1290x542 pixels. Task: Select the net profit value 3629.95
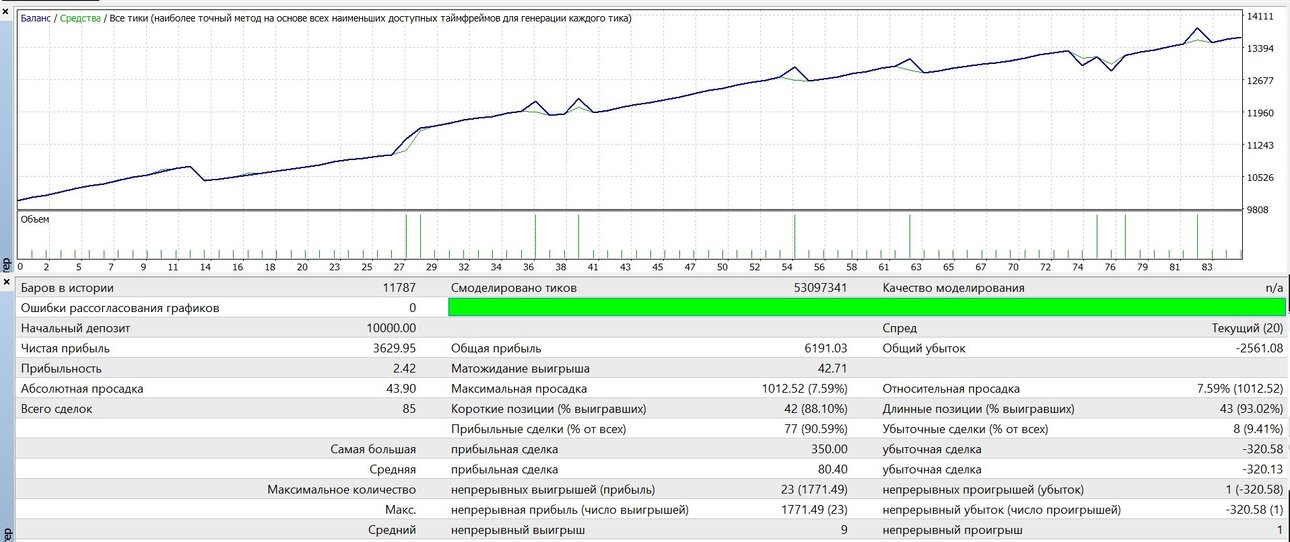click(x=395, y=348)
